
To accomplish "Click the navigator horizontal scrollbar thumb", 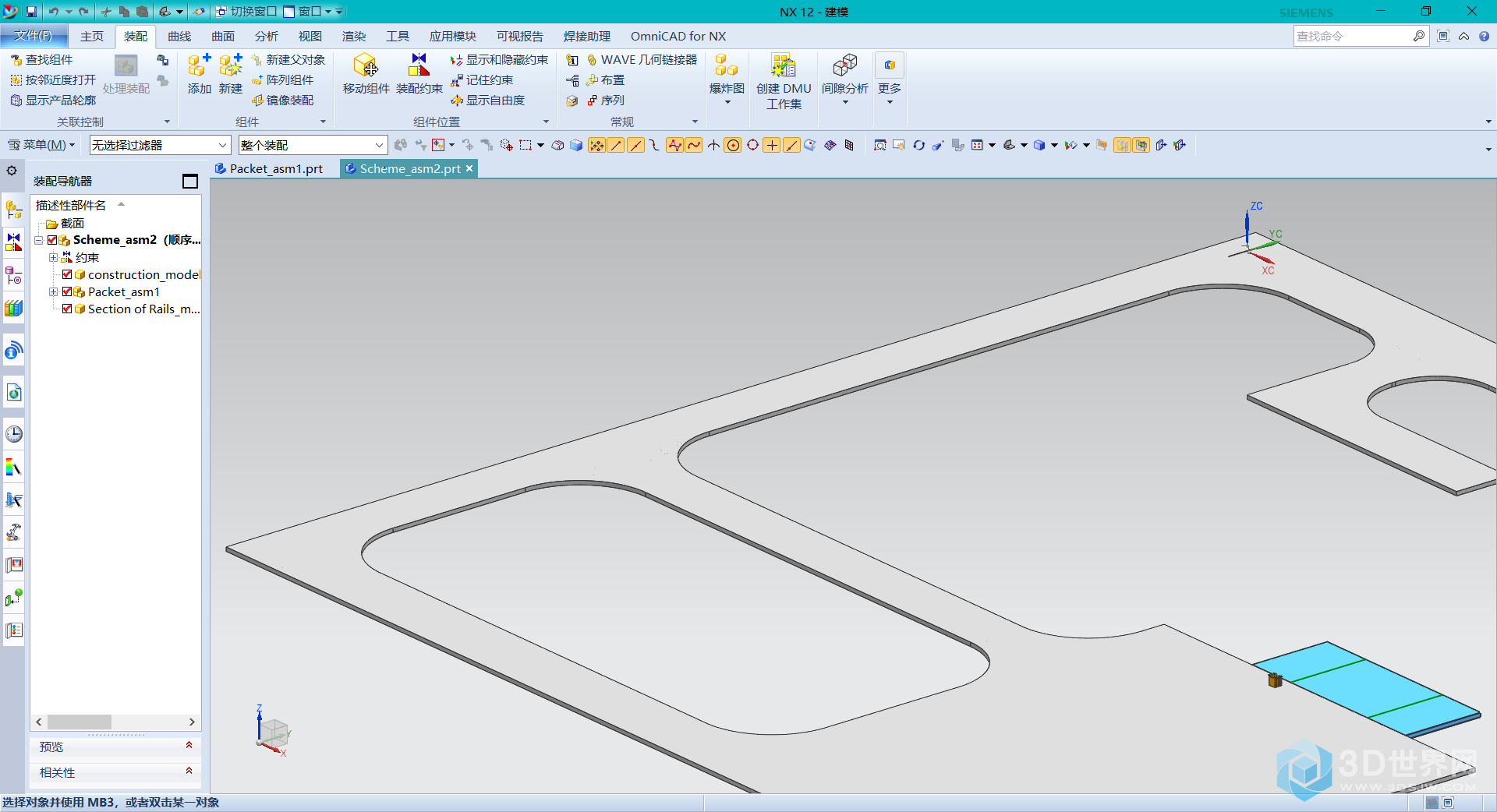I will click(x=80, y=722).
